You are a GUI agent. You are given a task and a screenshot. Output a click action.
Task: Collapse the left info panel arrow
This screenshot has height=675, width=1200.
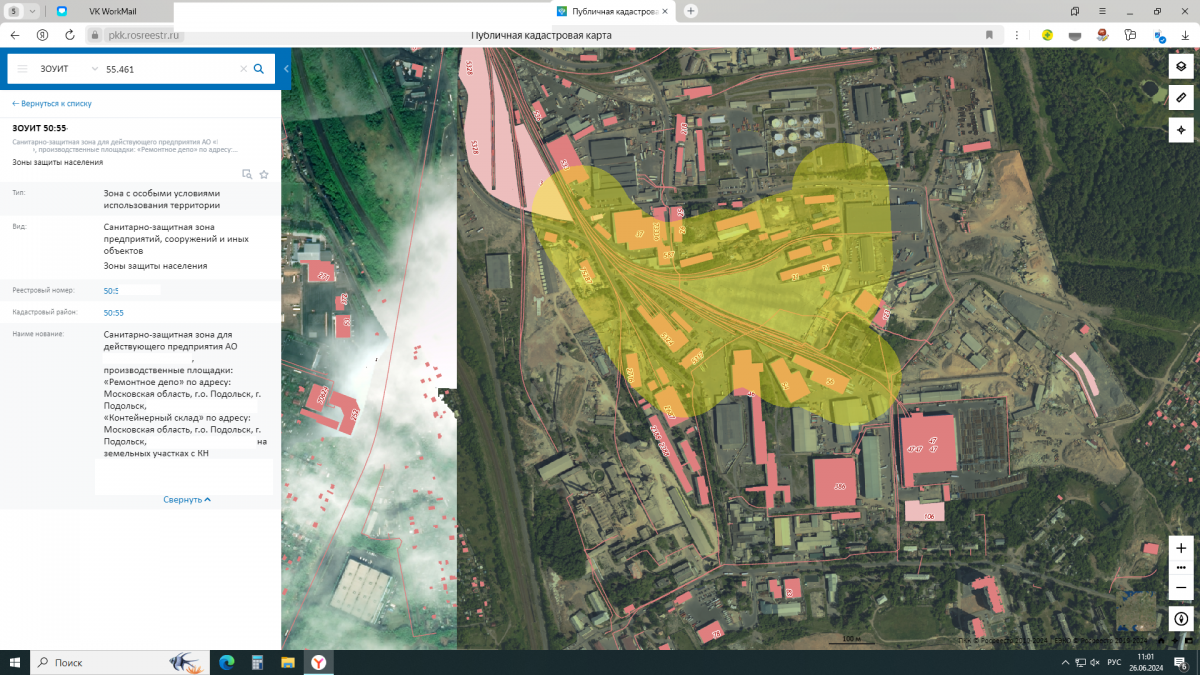tap(286, 69)
